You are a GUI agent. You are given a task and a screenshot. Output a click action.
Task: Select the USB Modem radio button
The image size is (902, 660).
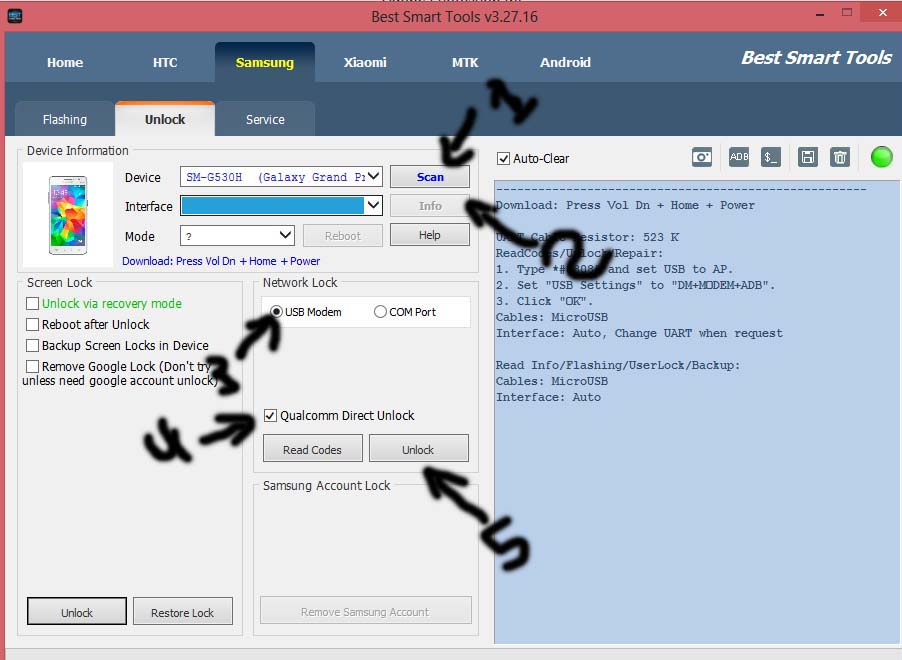click(x=276, y=312)
